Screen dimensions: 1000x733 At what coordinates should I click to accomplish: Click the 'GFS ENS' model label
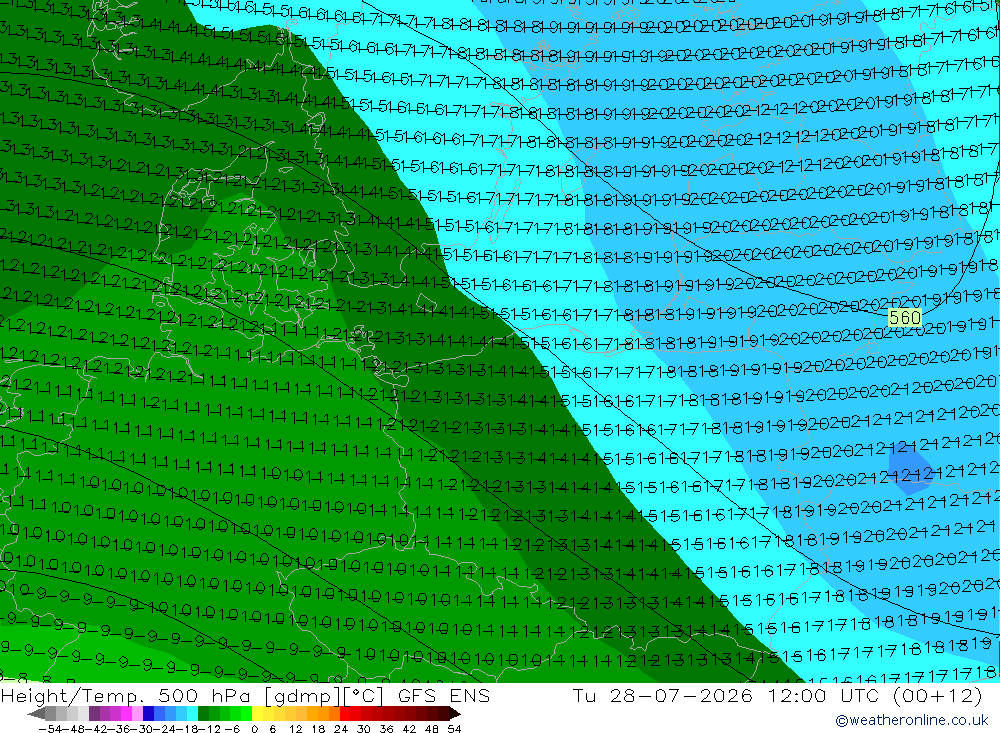pyautogui.click(x=444, y=695)
